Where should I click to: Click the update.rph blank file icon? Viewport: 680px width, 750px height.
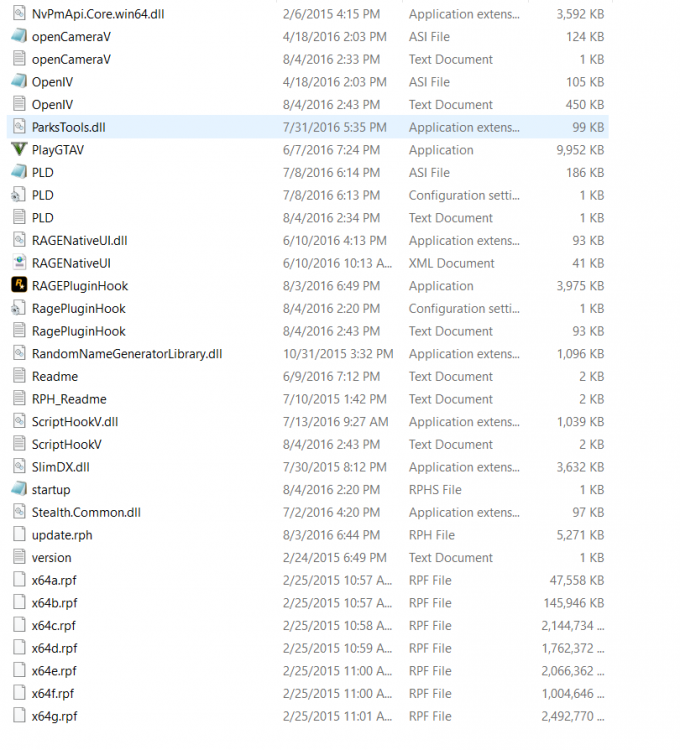19,534
